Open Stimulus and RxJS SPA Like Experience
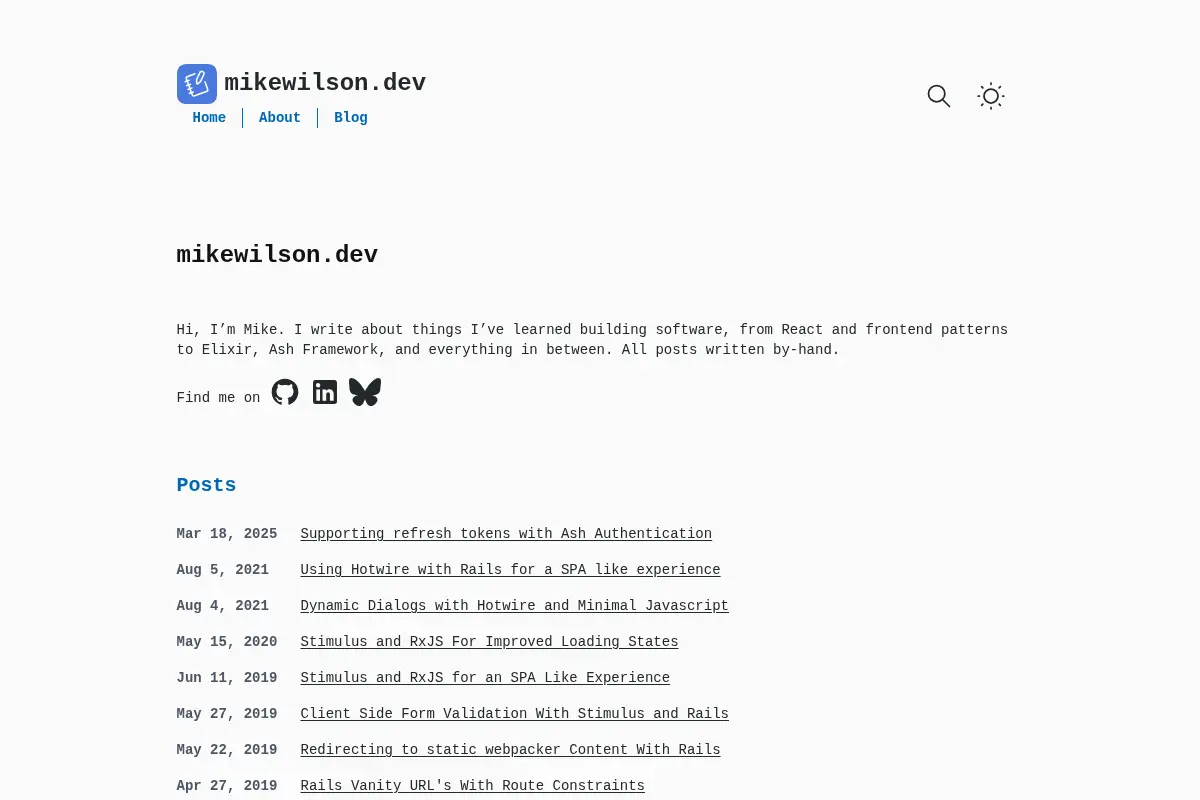 [x=485, y=678]
